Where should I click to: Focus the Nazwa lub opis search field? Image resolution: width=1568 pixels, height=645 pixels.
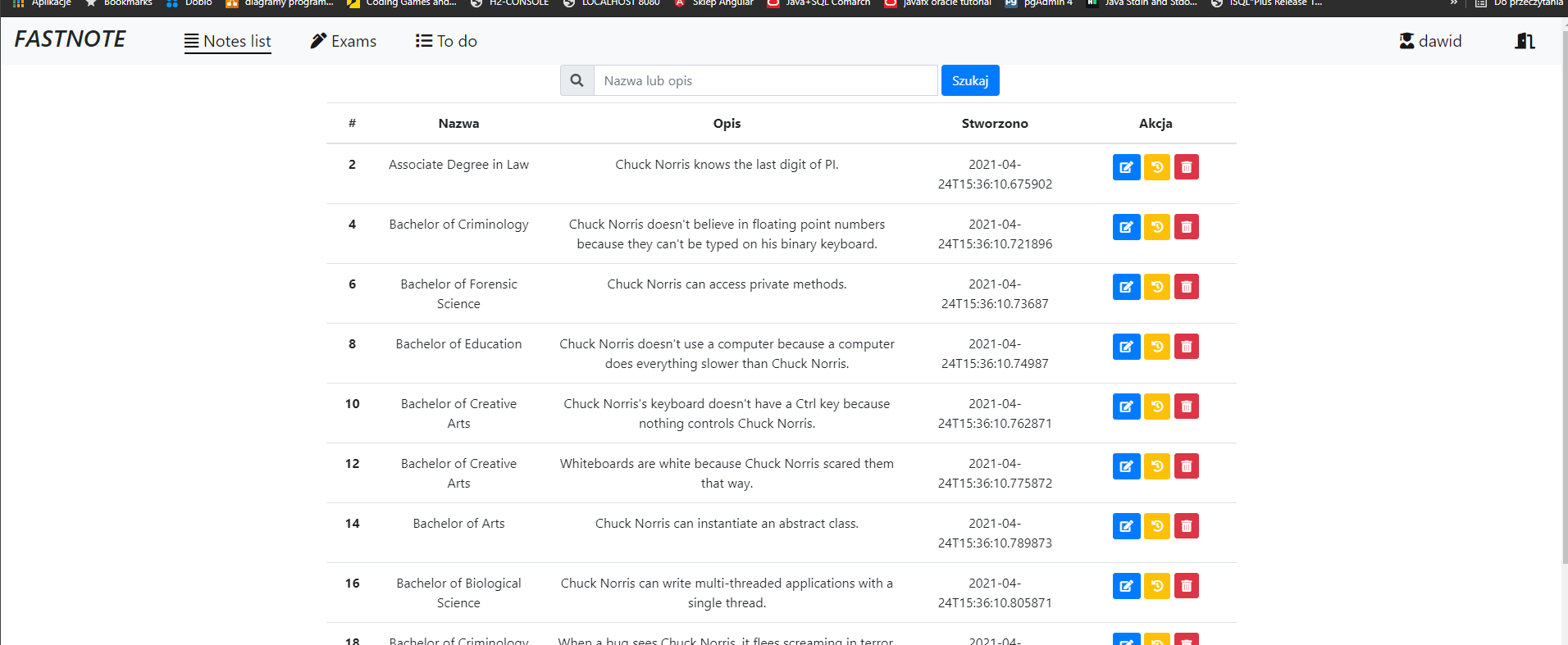tap(765, 80)
